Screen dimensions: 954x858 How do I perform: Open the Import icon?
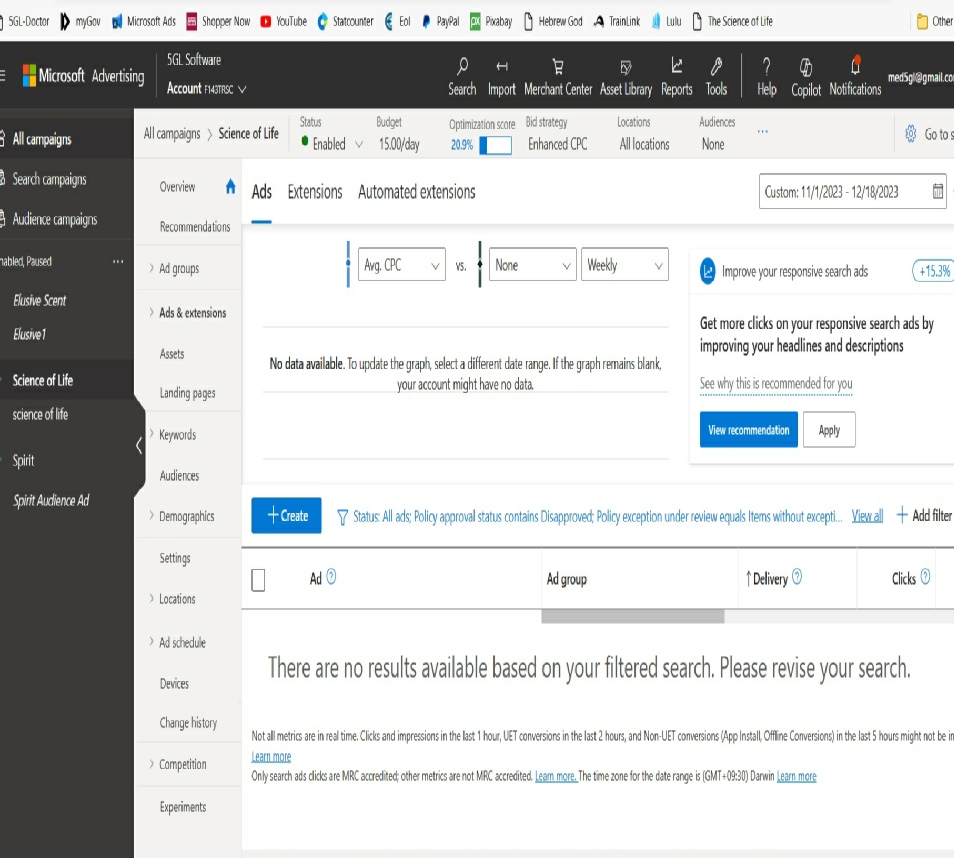pyautogui.click(x=501, y=66)
